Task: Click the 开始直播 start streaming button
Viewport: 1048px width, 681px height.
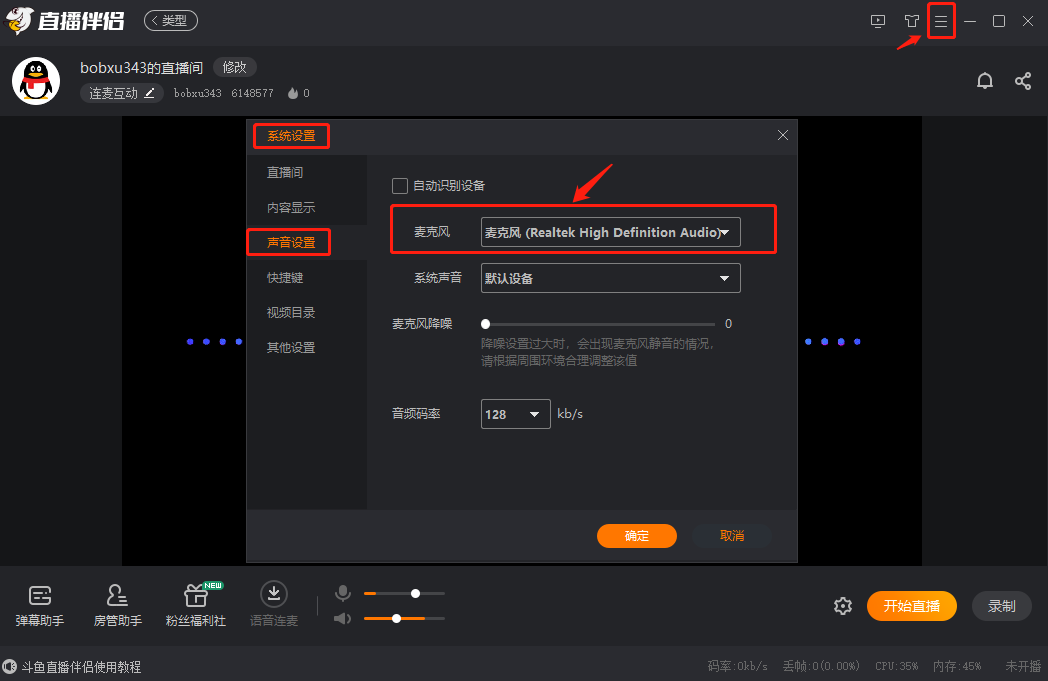Action: 911,606
